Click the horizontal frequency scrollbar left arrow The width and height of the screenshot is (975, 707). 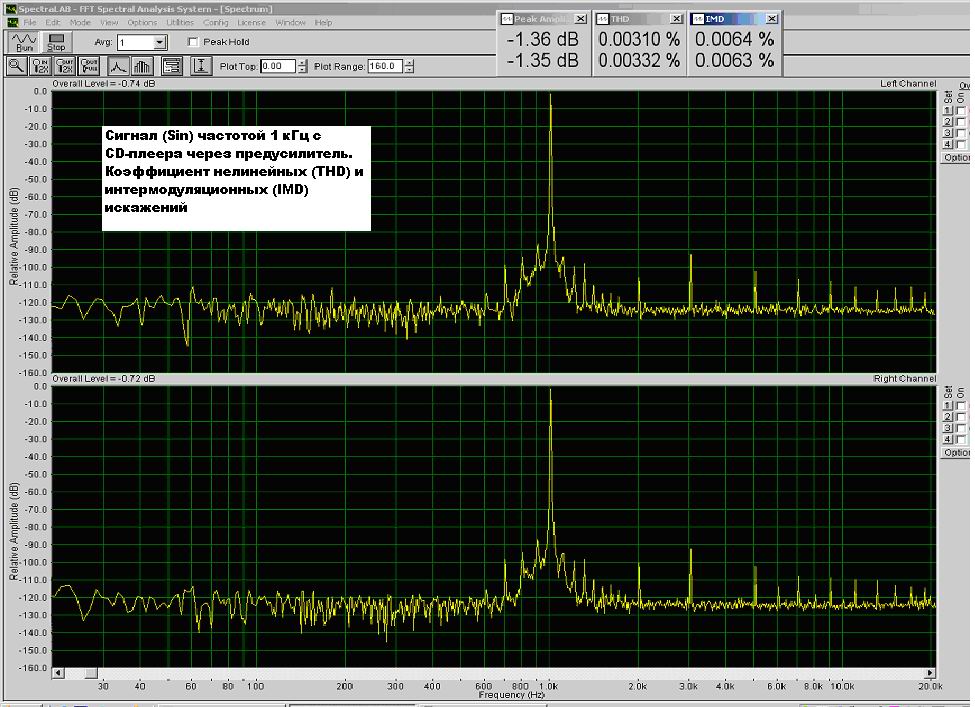pos(59,673)
